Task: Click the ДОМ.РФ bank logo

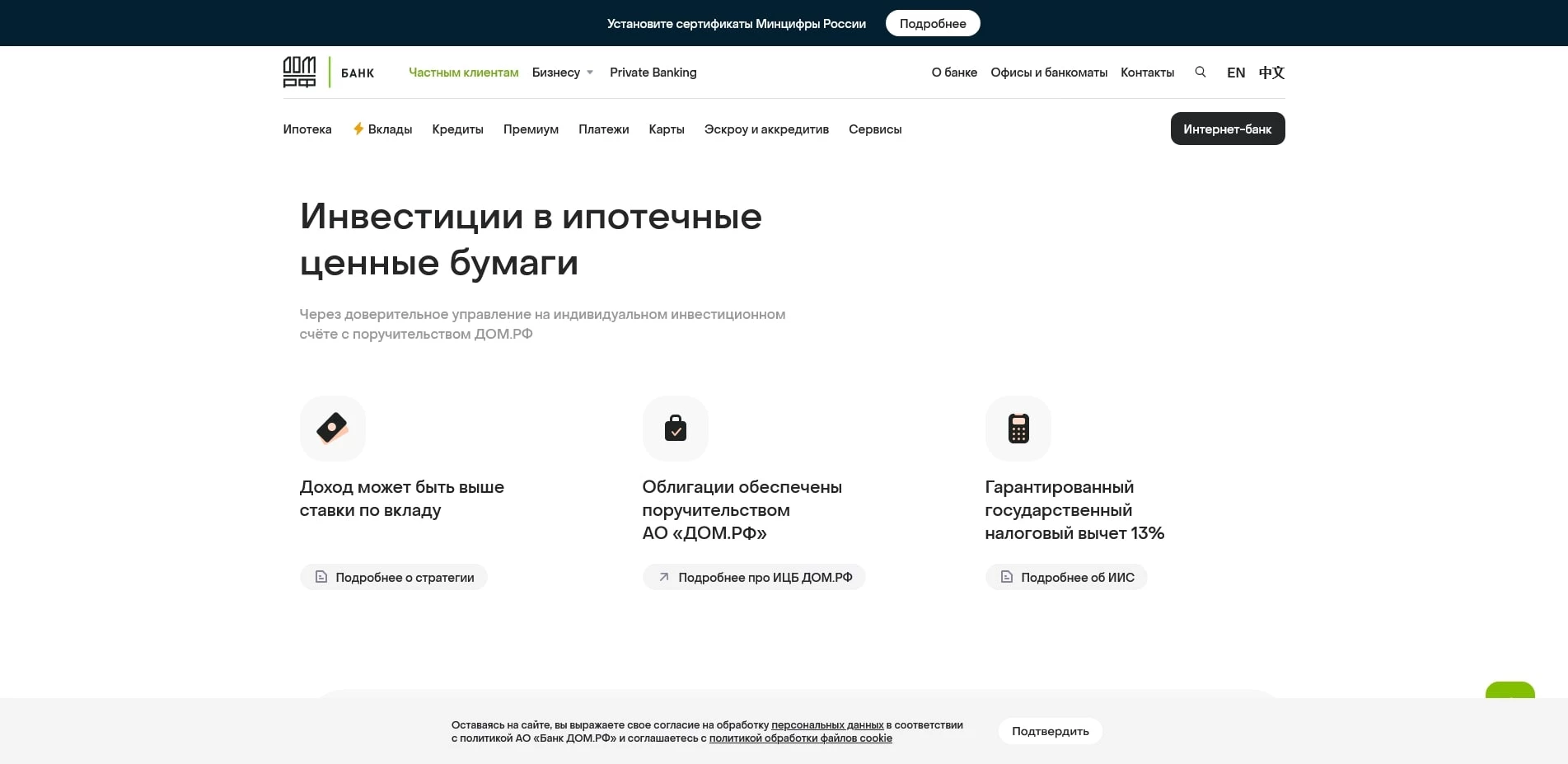Action: point(300,72)
